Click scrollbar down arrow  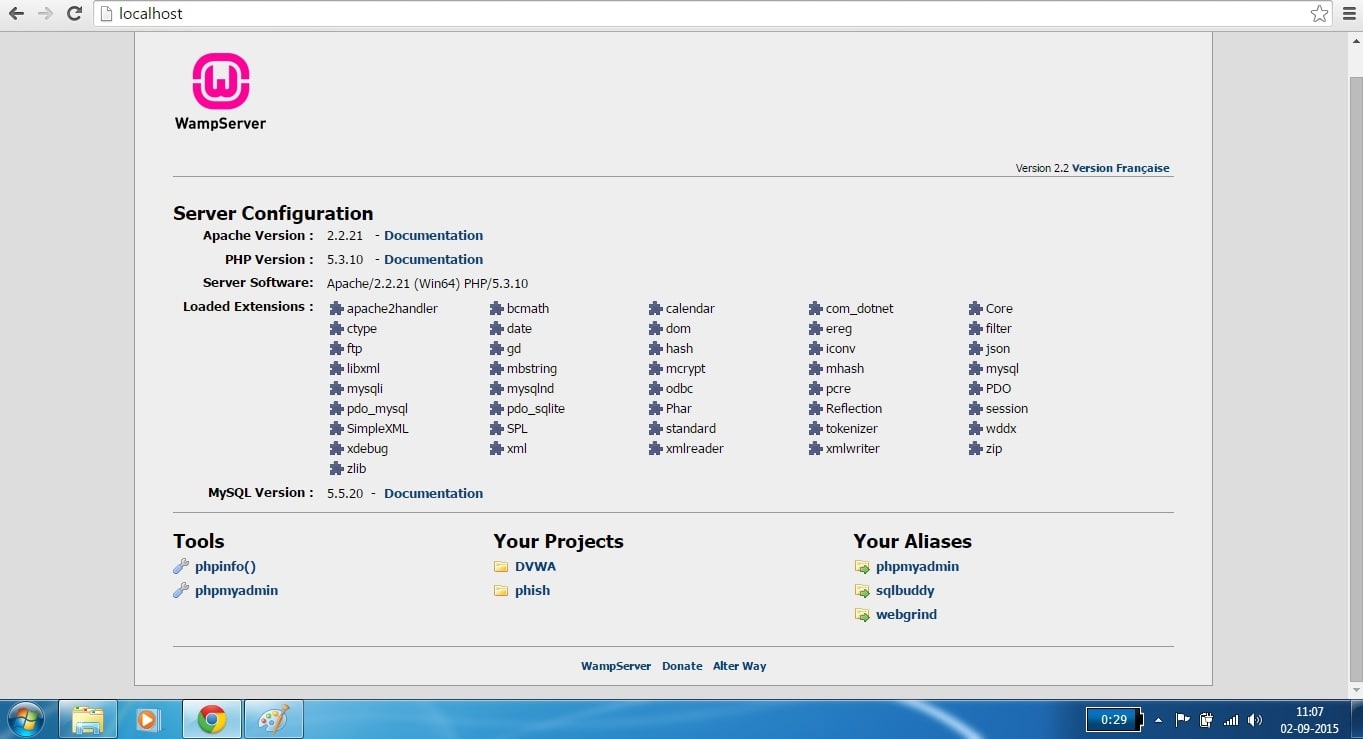pos(1355,690)
